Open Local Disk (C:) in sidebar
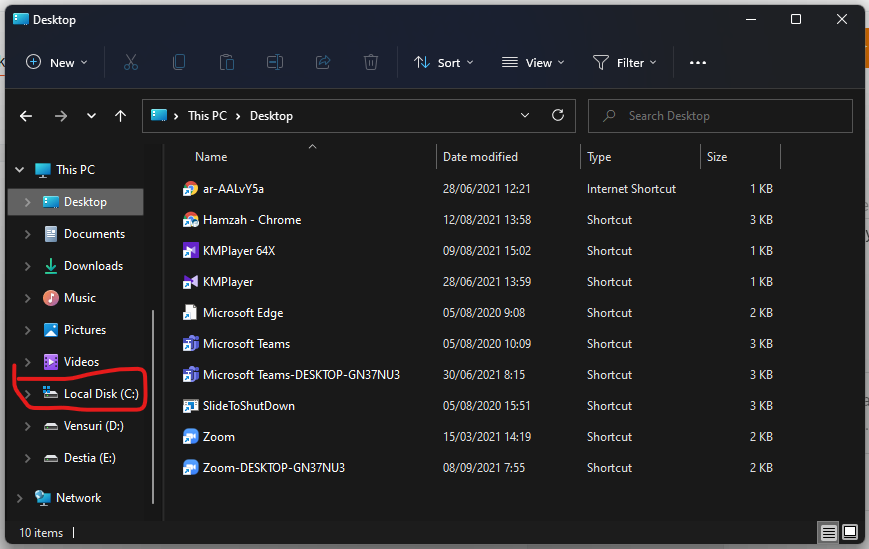 point(101,394)
